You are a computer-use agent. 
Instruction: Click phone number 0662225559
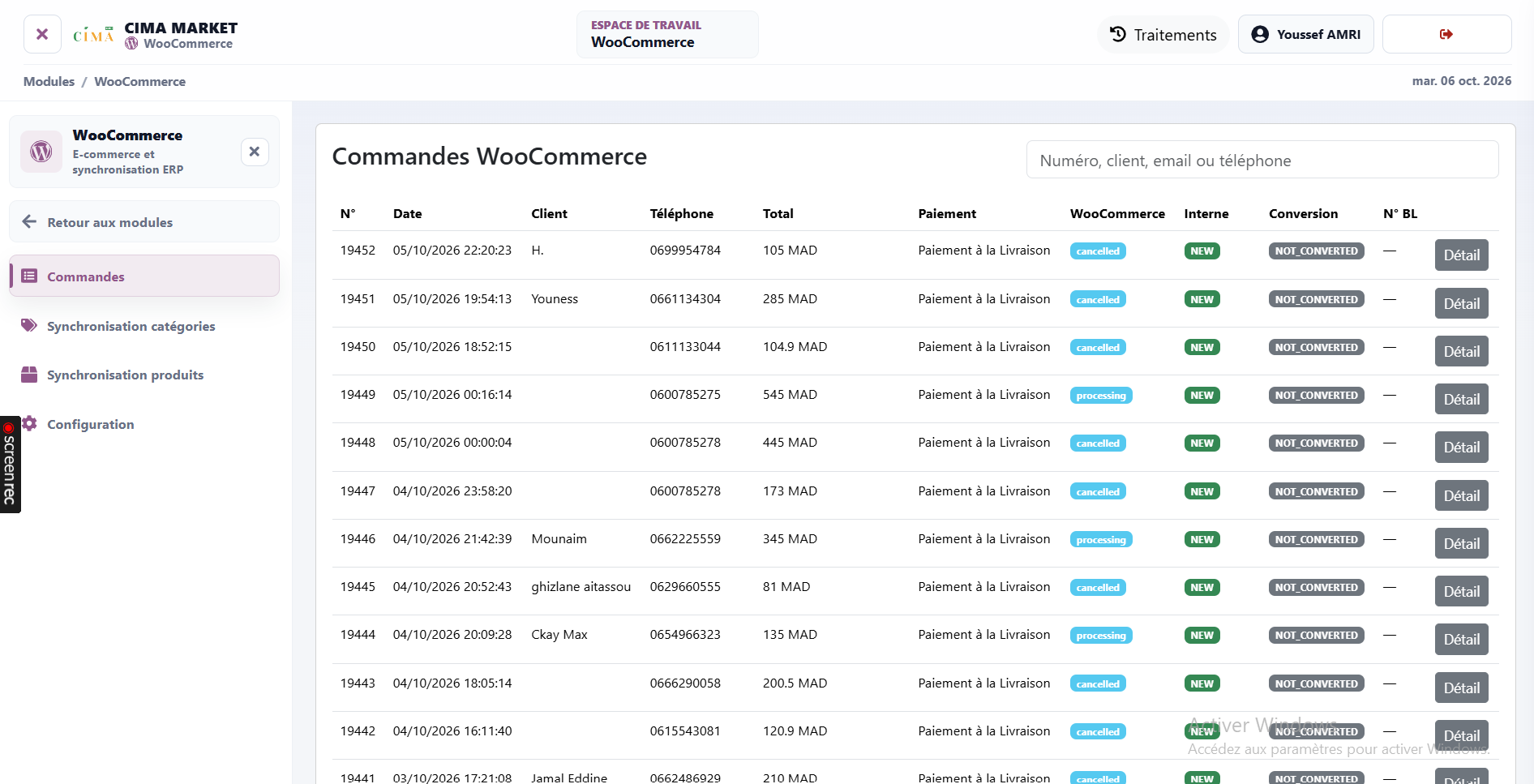point(685,538)
